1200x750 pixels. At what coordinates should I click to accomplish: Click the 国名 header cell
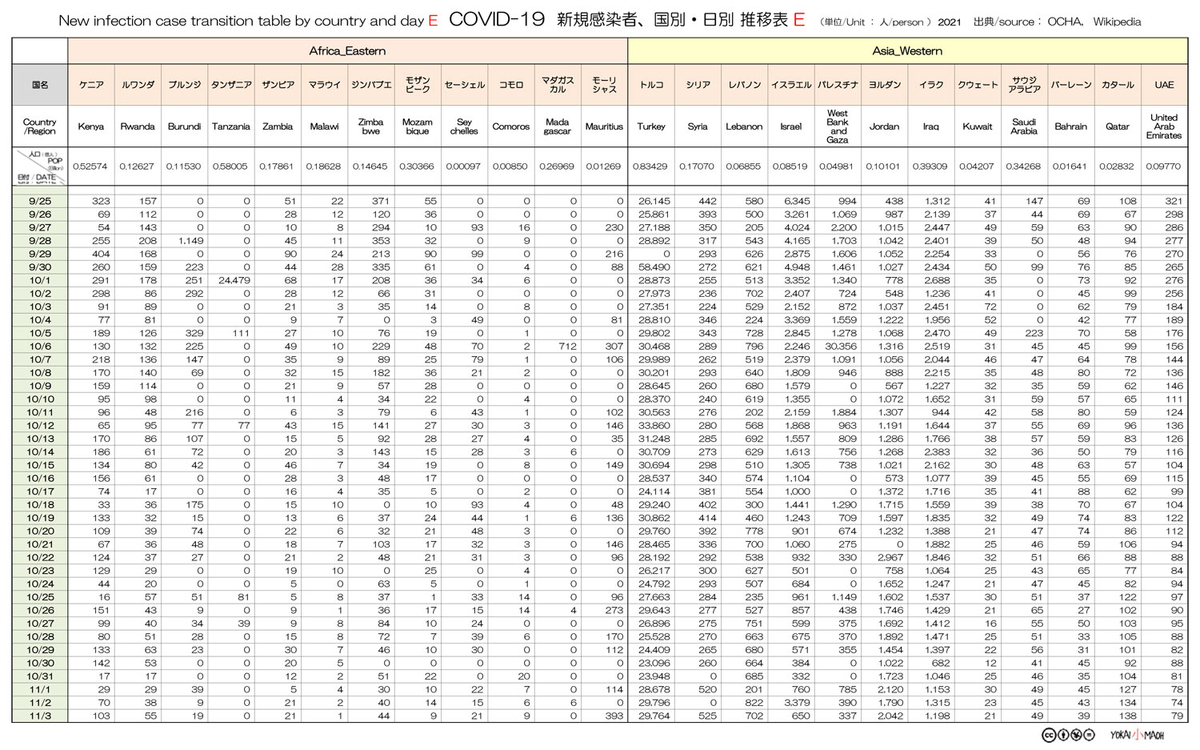coord(40,86)
